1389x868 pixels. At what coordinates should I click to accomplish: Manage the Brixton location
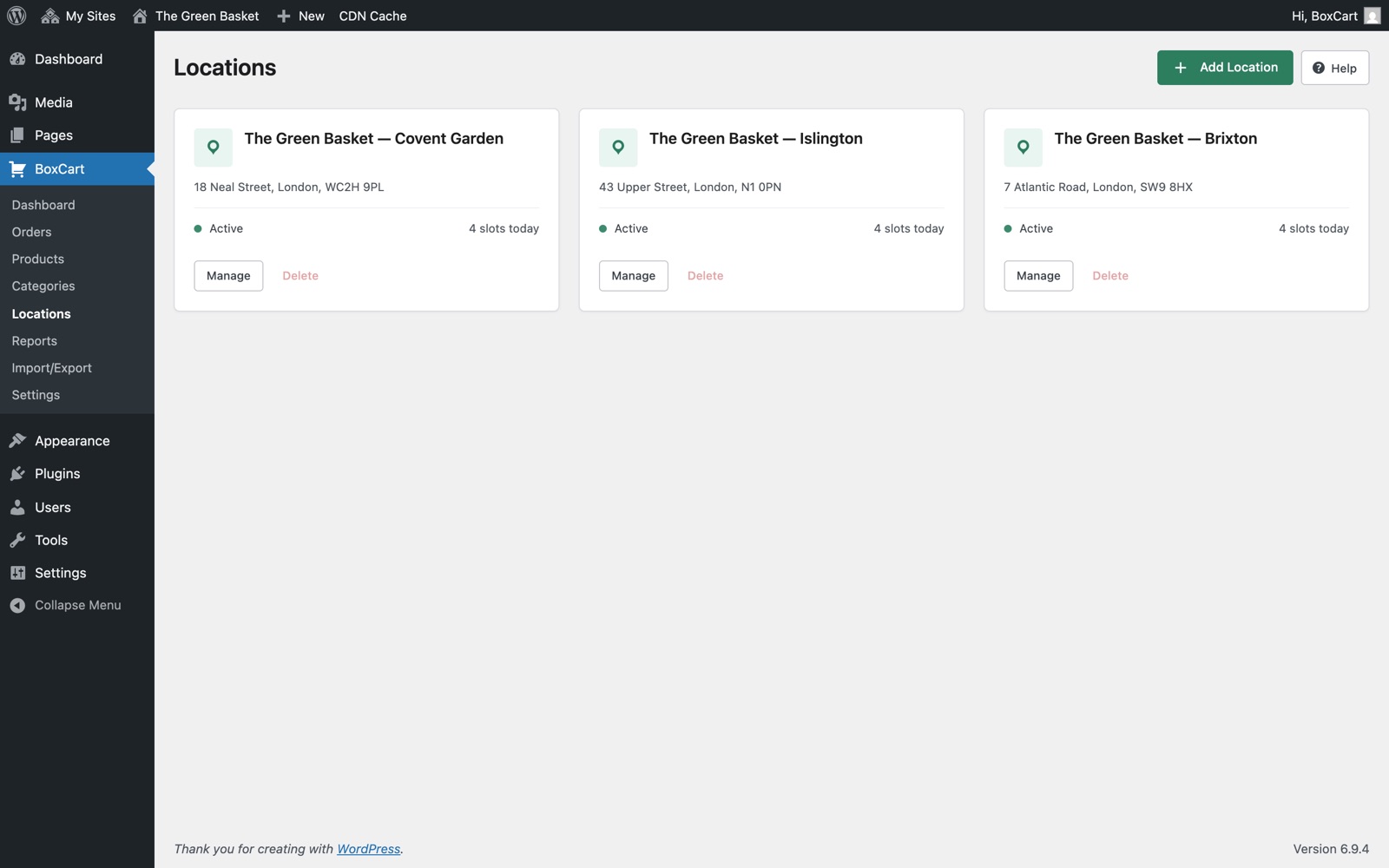pyautogui.click(x=1038, y=276)
